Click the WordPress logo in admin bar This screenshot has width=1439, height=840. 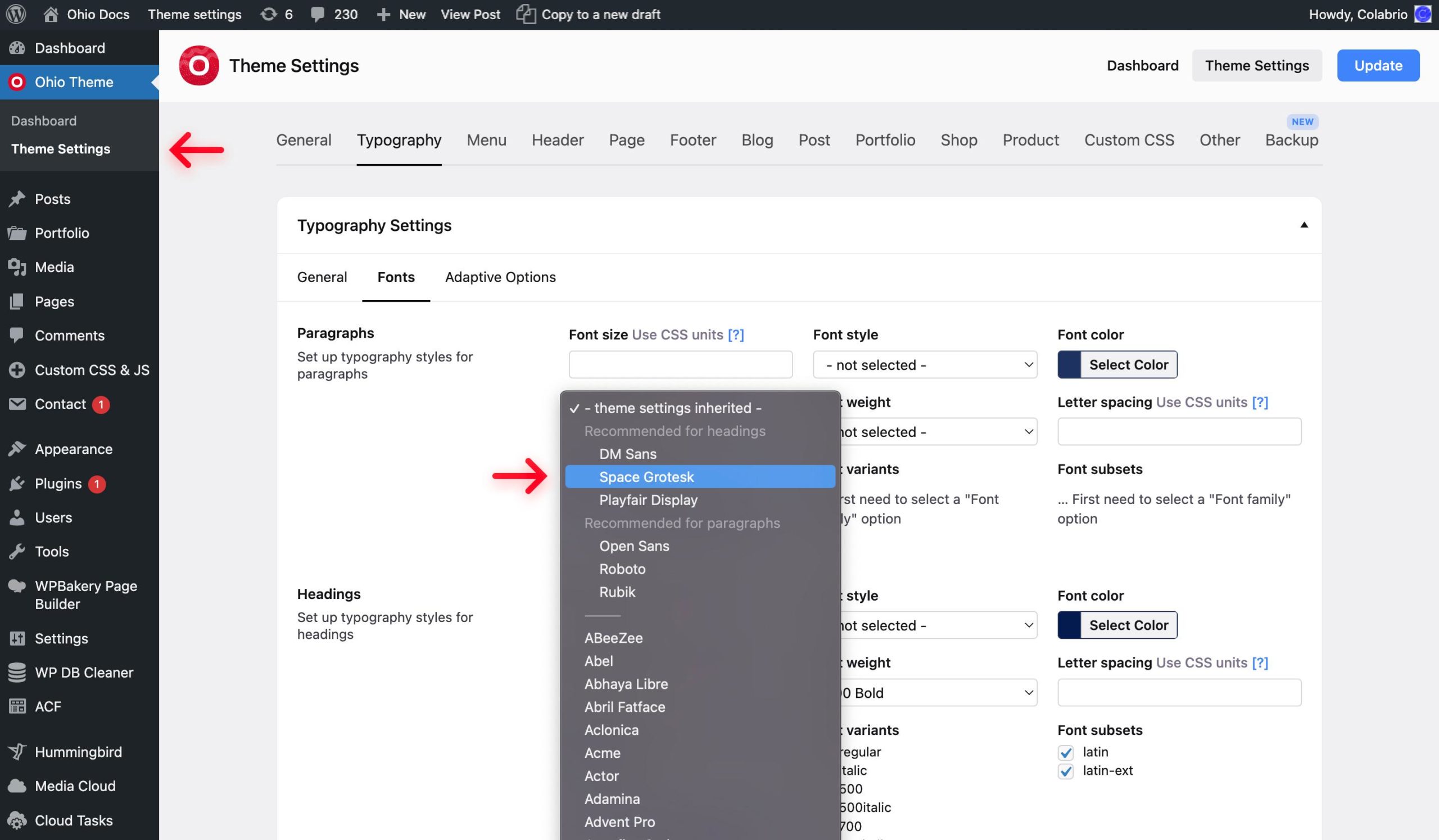pyautogui.click(x=16, y=14)
